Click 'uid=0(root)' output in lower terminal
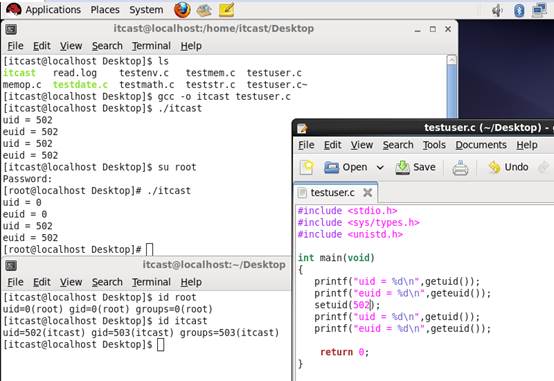Viewport: 554px width, 381px height. click(x=33, y=309)
